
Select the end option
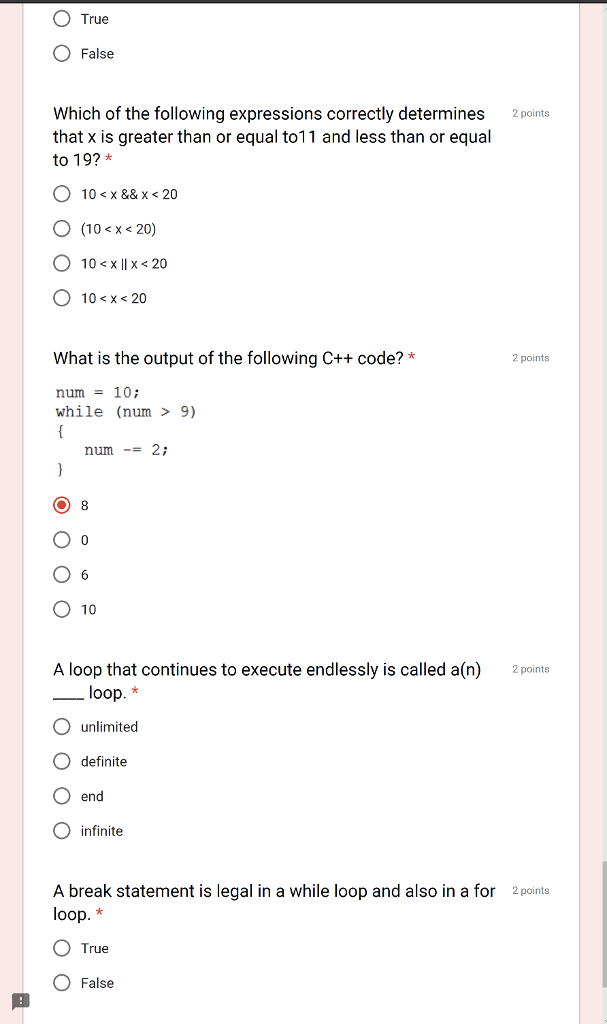(x=61, y=796)
